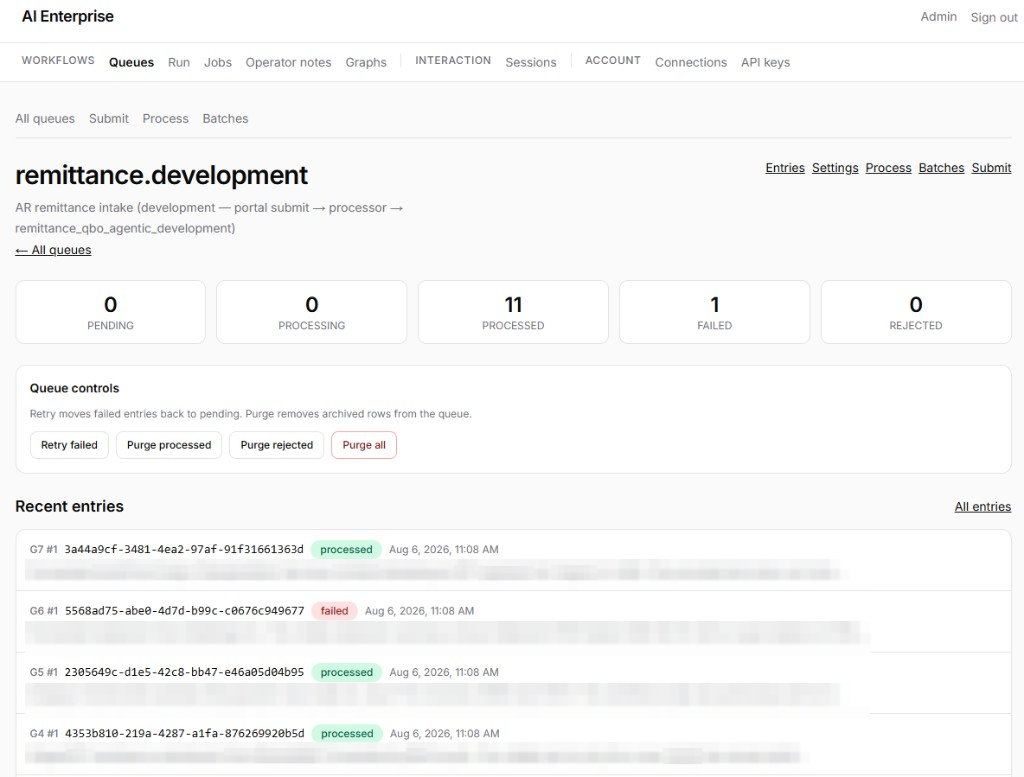Viewport: 1024px width, 777px height.
Task: Go to the Run page
Action: [x=179, y=62]
